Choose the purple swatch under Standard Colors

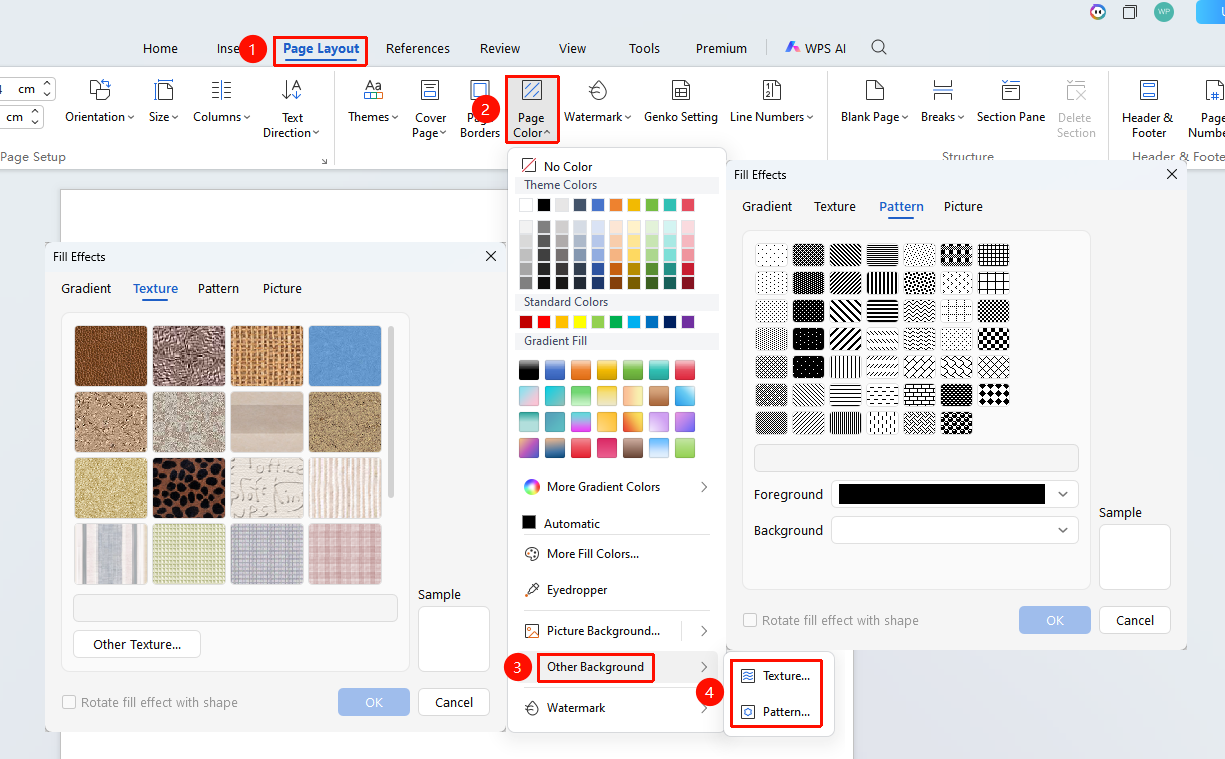(687, 322)
